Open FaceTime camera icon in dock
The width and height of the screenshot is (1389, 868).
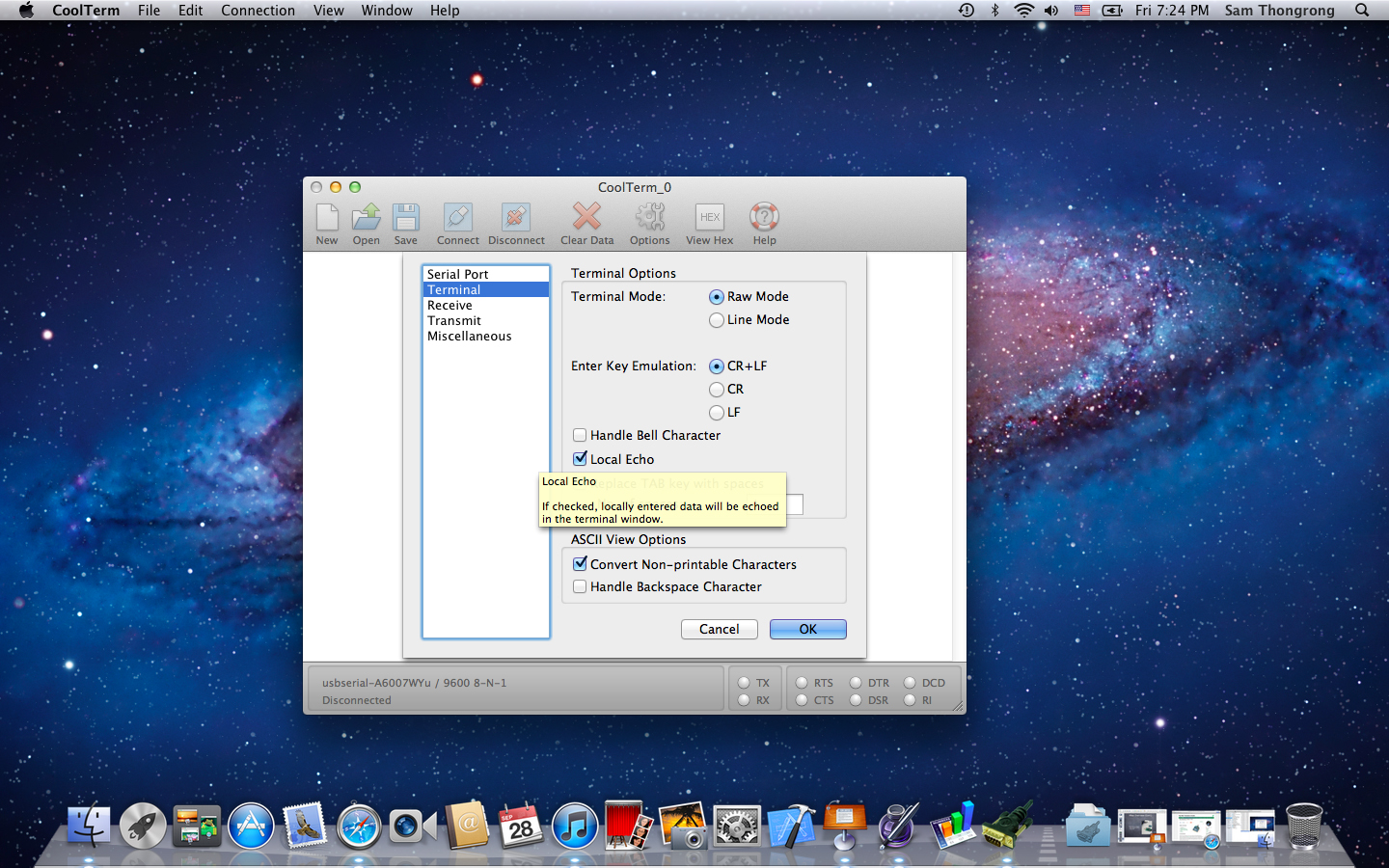[413, 827]
